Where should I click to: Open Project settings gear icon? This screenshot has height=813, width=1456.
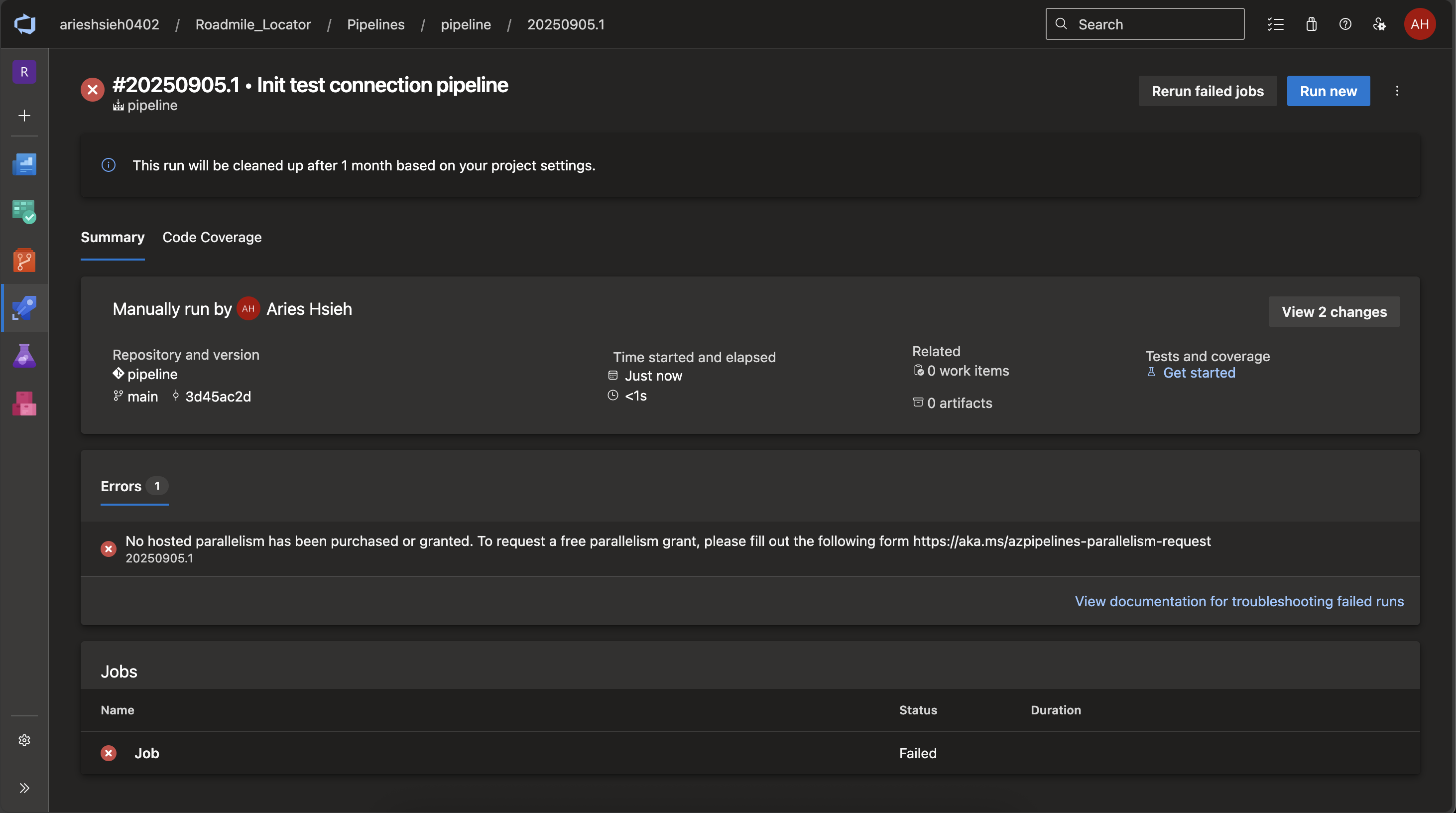coord(24,740)
